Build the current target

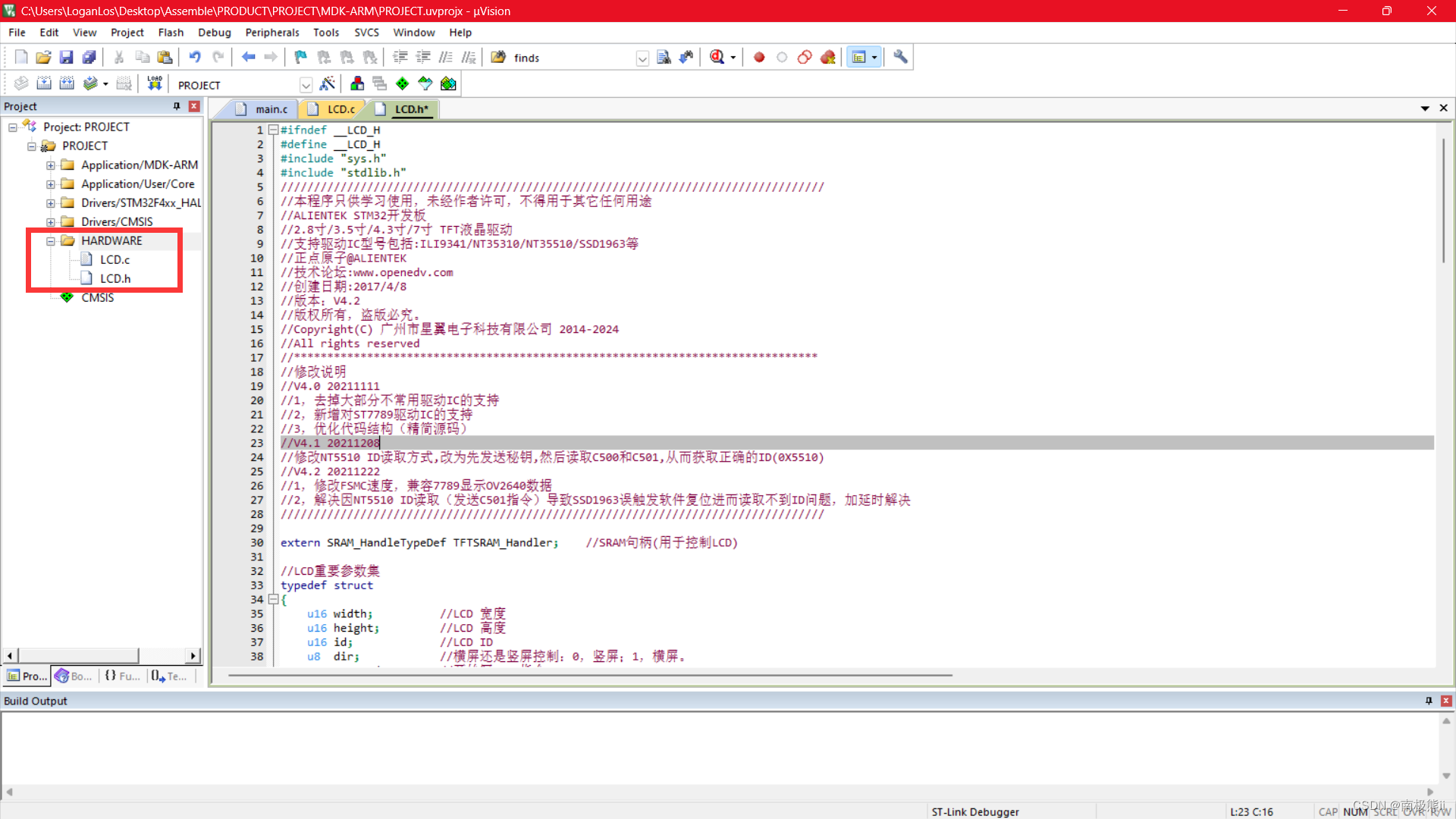point(44,83)
